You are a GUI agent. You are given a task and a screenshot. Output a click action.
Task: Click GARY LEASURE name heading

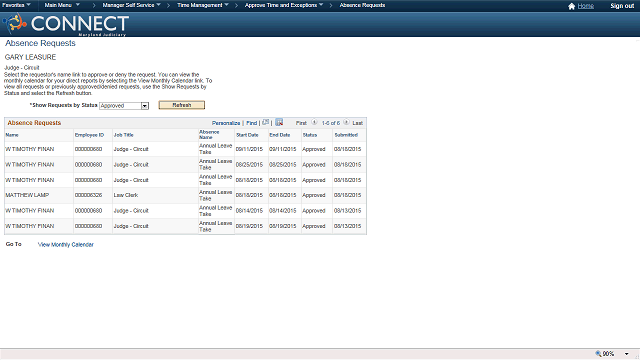click(x=30, y=57)
